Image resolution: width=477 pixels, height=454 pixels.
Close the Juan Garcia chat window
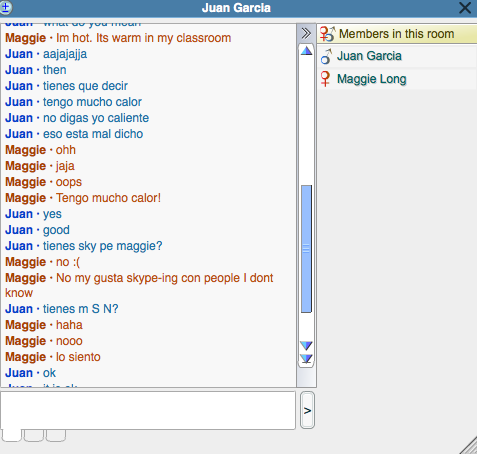pos(465,8)
